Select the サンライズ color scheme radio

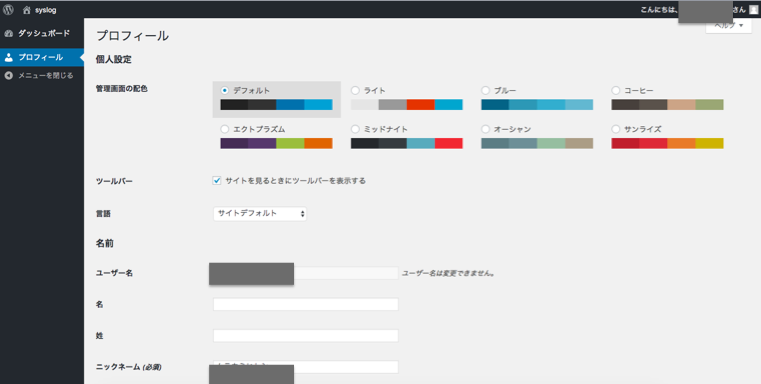(616, 129)
